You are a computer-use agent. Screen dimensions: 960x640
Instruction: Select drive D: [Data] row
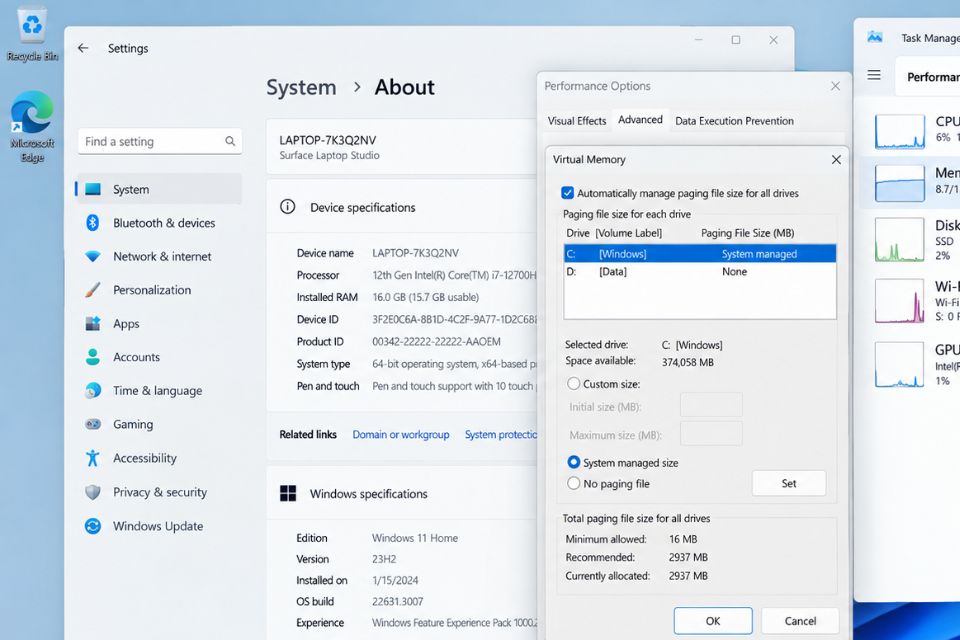[700, 271]
